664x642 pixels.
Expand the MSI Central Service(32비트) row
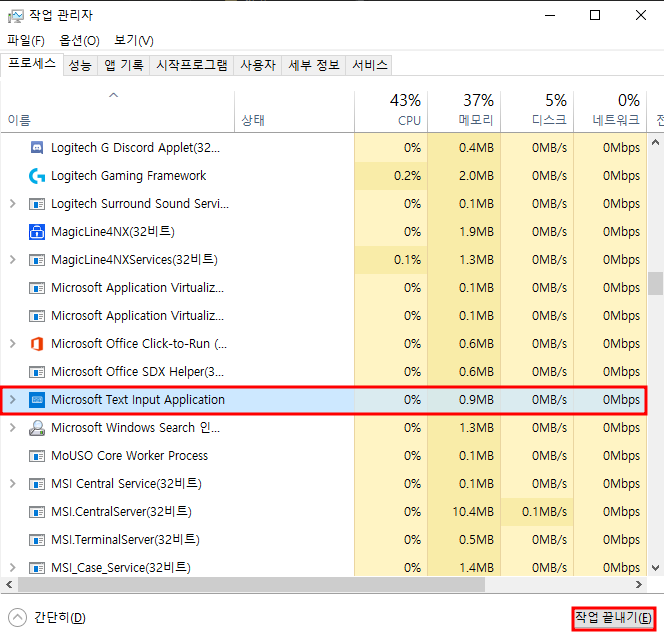point(13,484)
